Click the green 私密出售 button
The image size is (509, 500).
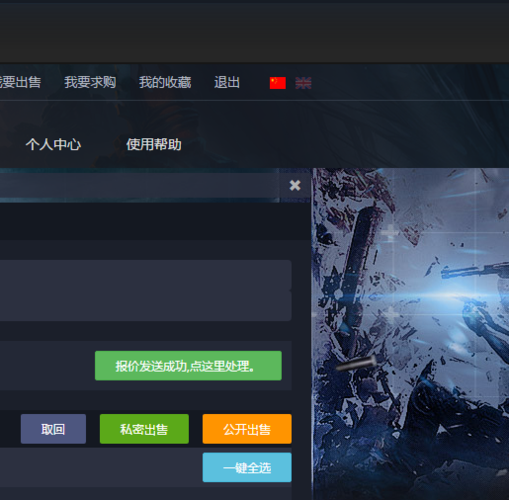coord(144,429)
